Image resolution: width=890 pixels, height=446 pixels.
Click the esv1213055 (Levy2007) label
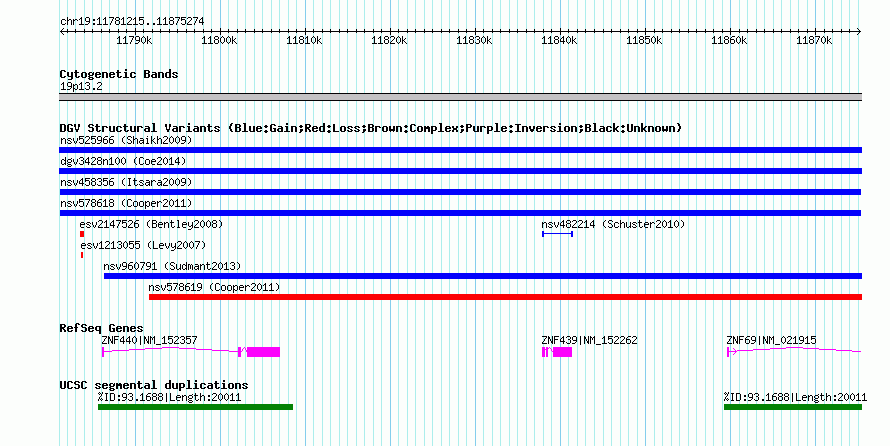coord(143,245)
